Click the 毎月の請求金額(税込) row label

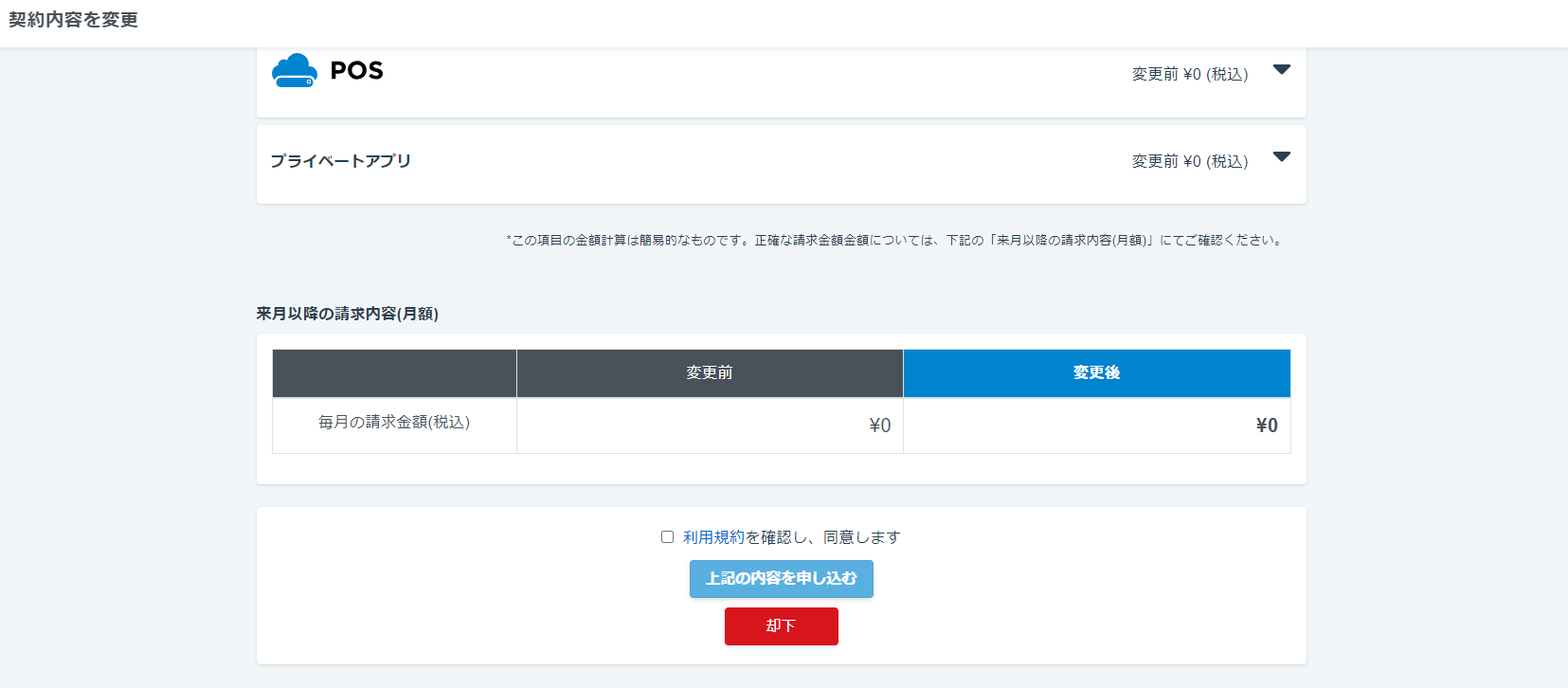394,423
